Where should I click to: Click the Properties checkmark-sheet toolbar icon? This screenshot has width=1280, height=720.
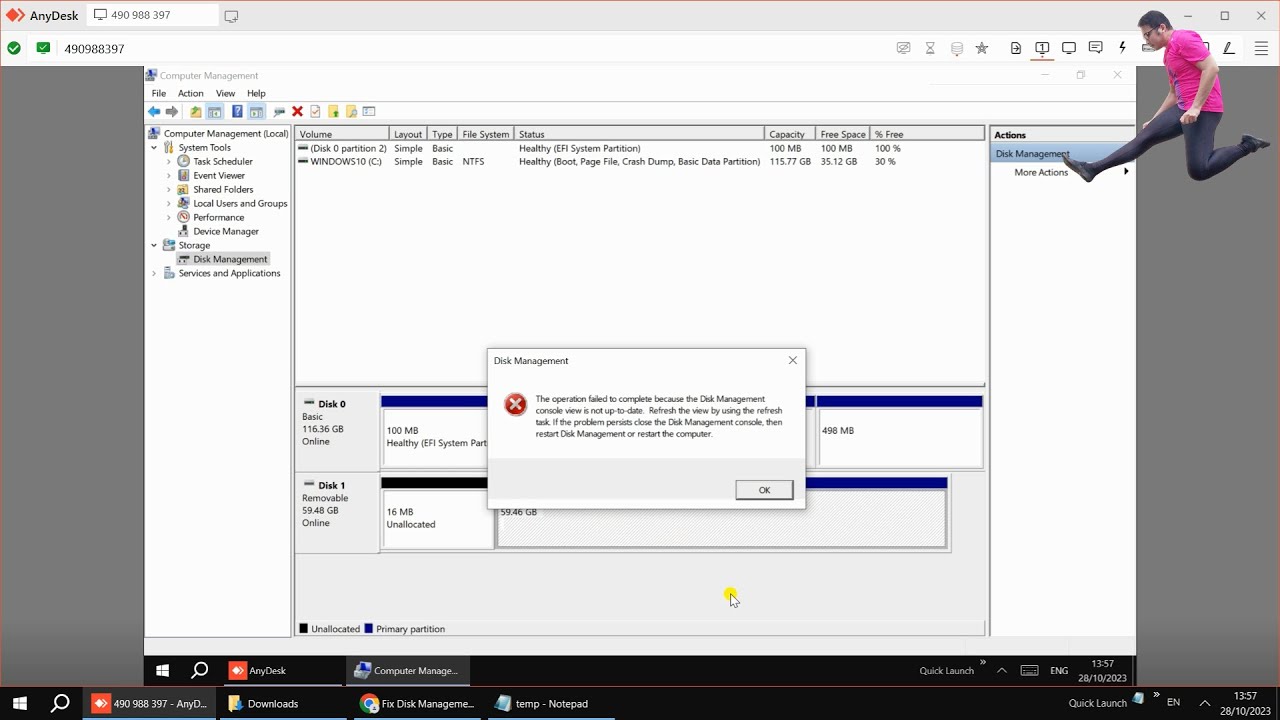[x=315, y=111]
